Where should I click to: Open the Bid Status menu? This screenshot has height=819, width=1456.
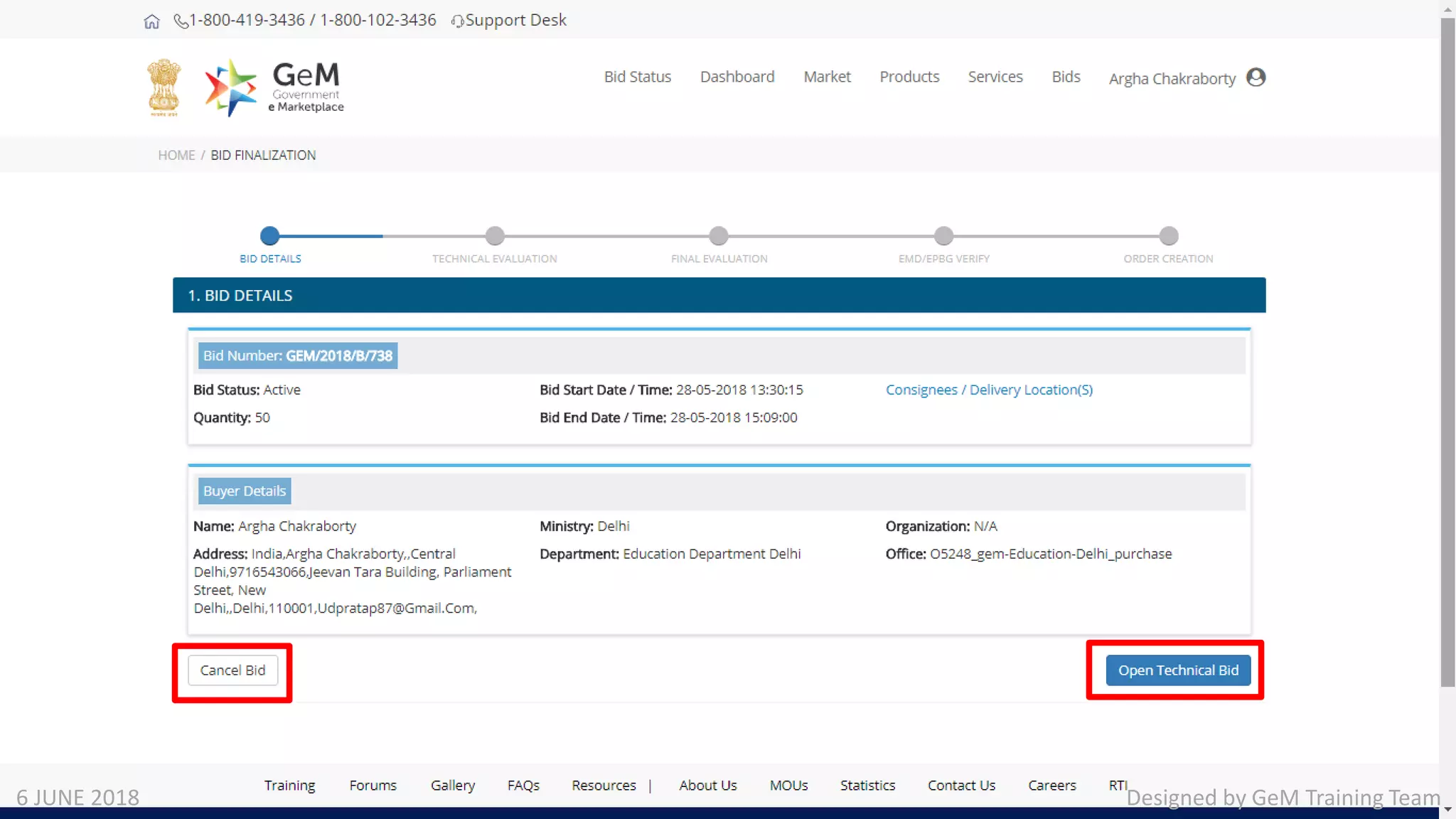coord(637,77)
